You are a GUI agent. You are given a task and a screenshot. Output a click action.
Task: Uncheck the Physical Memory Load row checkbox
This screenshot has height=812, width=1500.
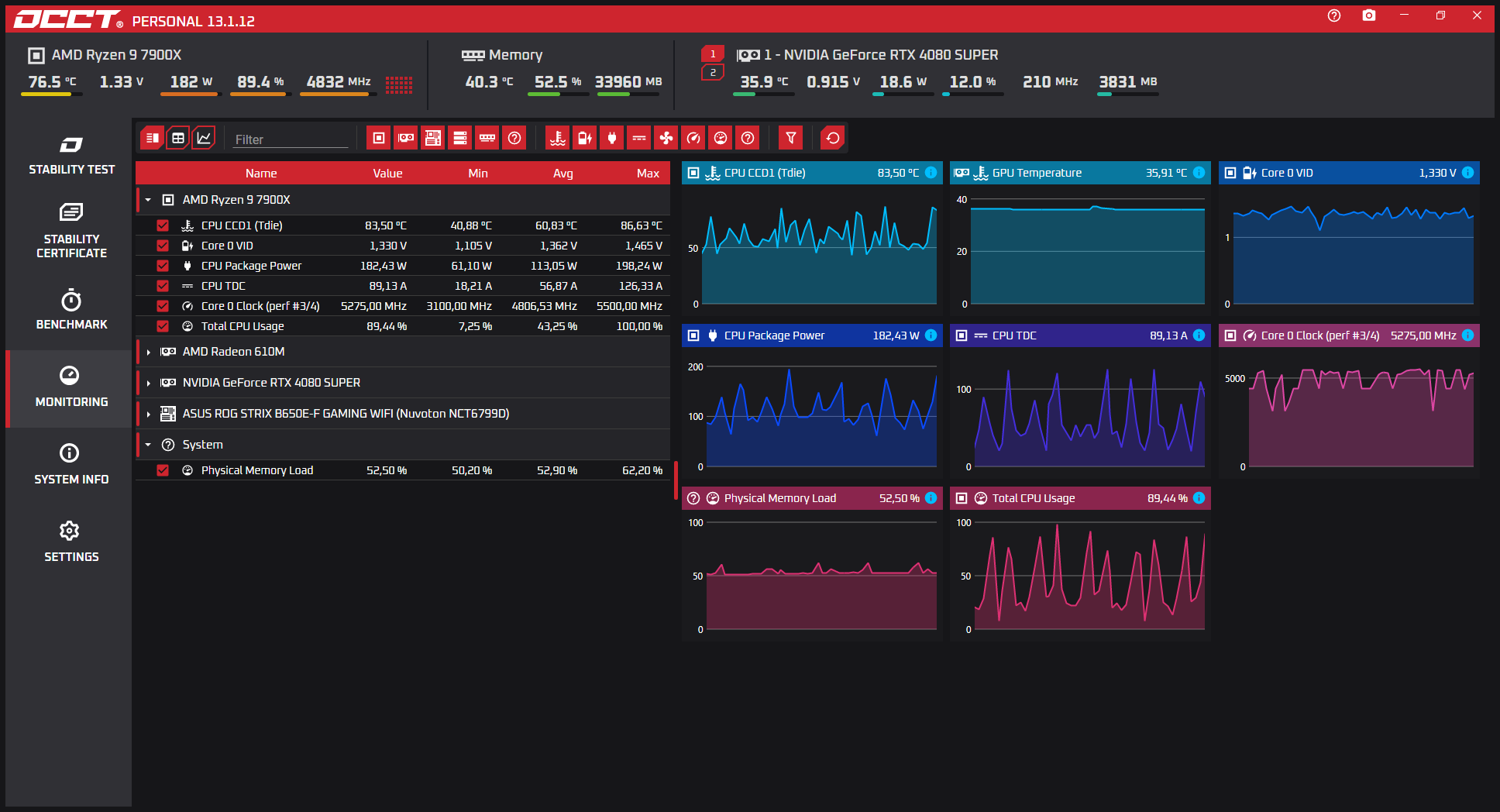pos(163,470)
